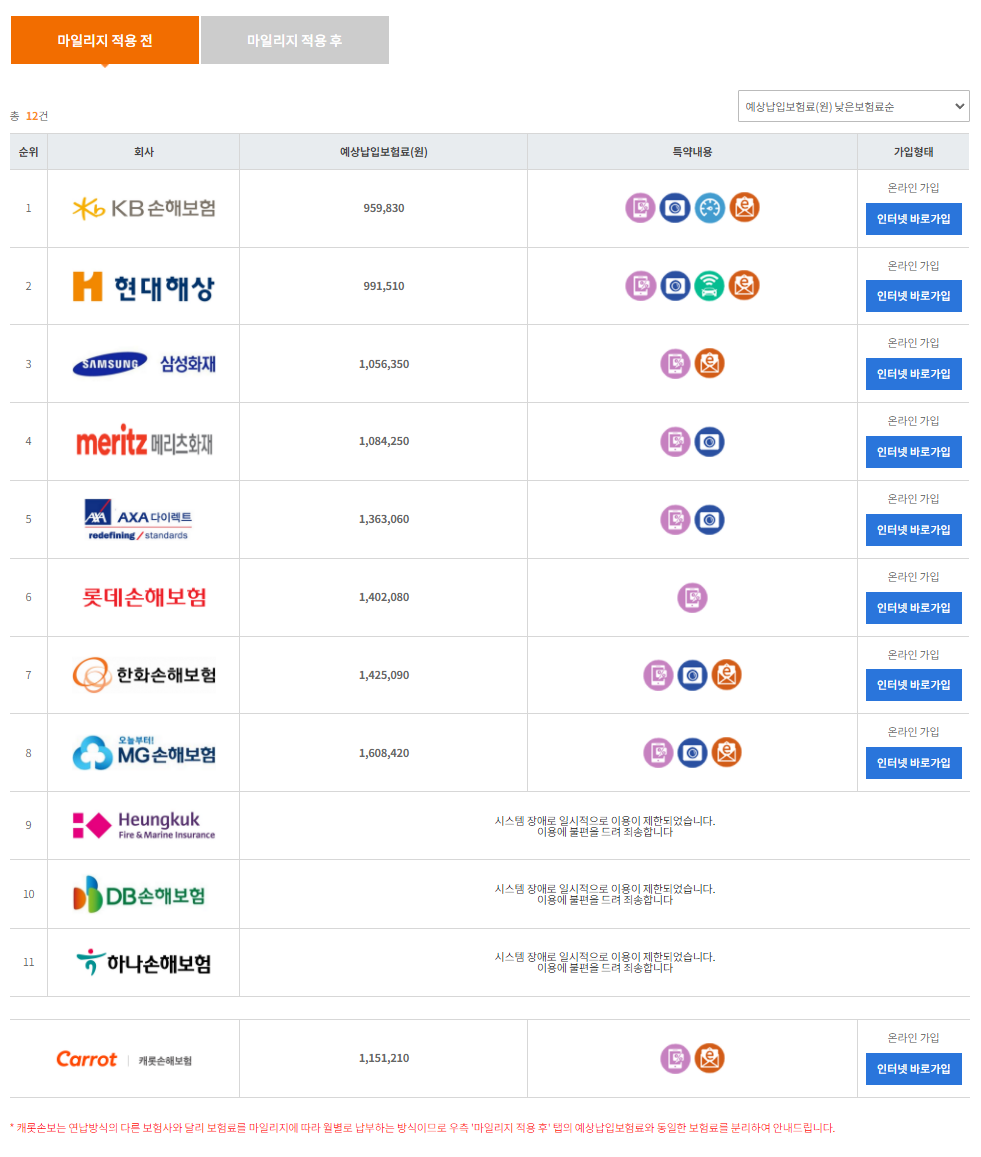Click orange email icon in 삼성화재 row

click(x=709, y=363)
